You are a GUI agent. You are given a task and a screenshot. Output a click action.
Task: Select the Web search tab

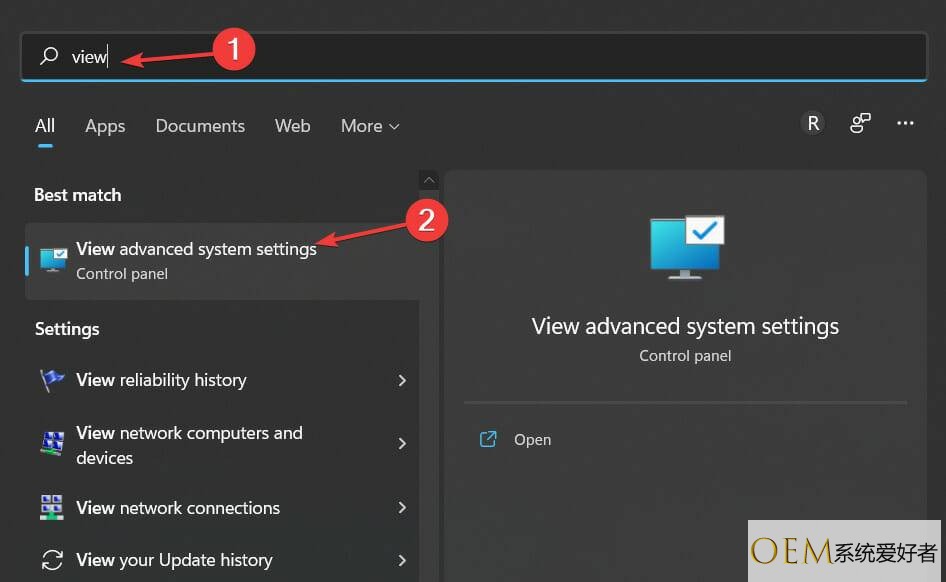[292, 126]
